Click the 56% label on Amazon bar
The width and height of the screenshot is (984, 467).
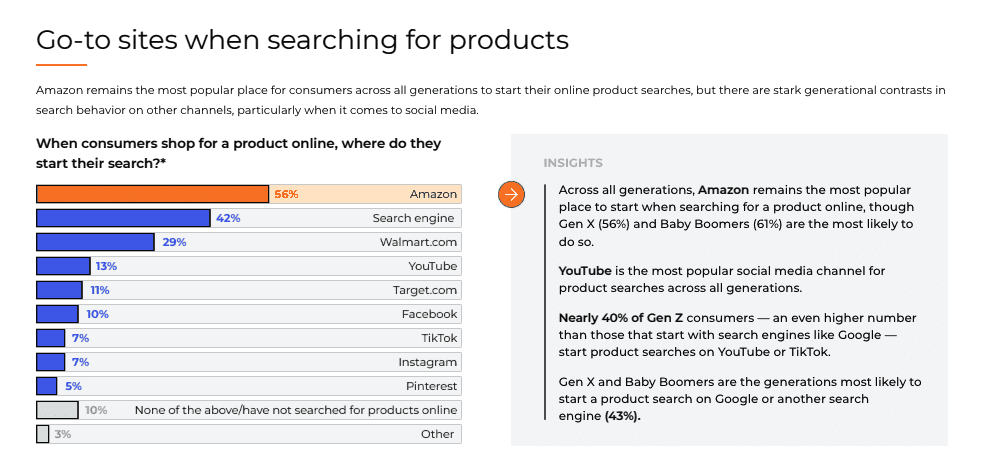coord(286,194)
